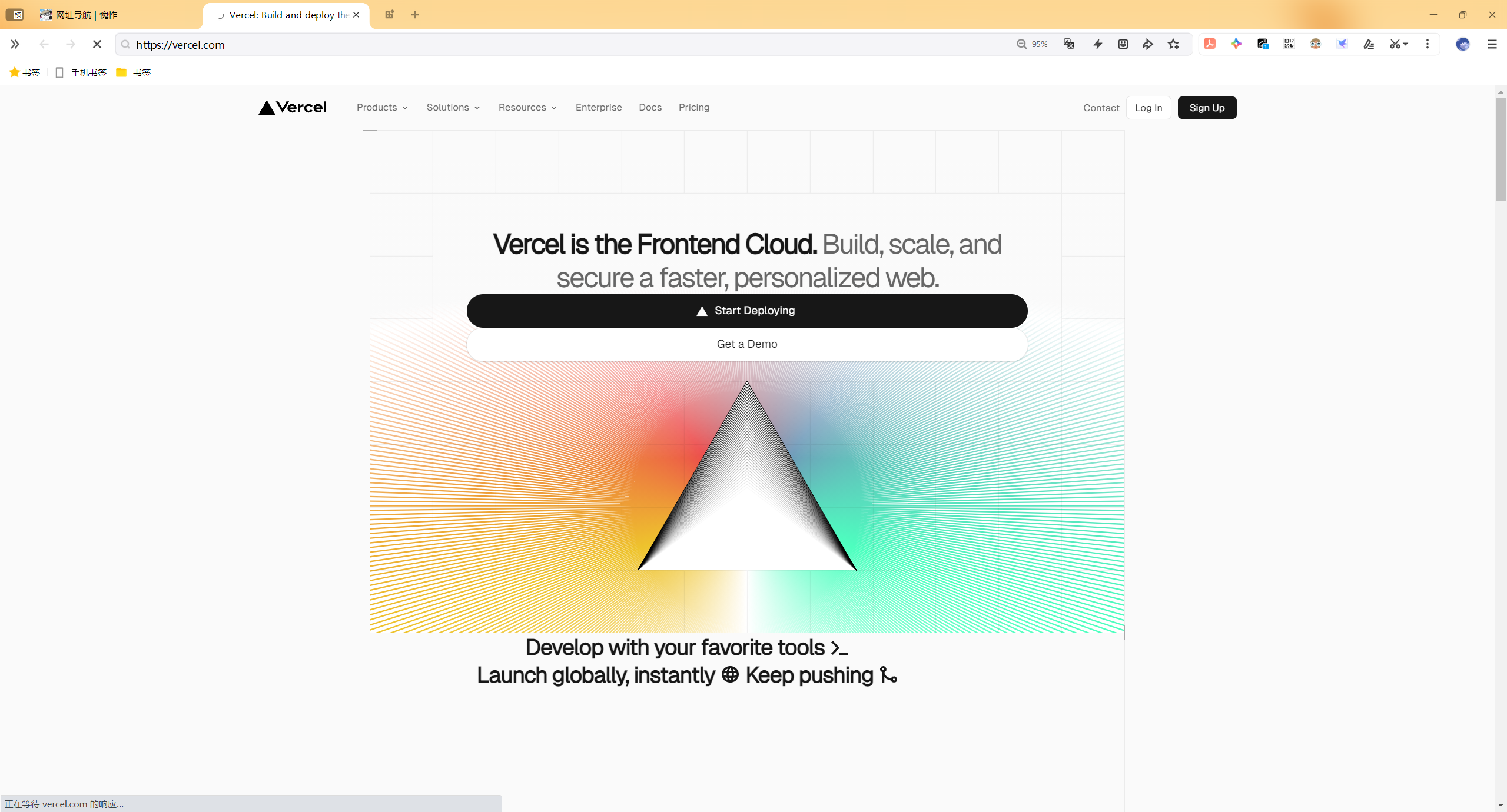Click the Log In button
Image resolution: width=1507 pixels, height=812 pixels.
1148,108
